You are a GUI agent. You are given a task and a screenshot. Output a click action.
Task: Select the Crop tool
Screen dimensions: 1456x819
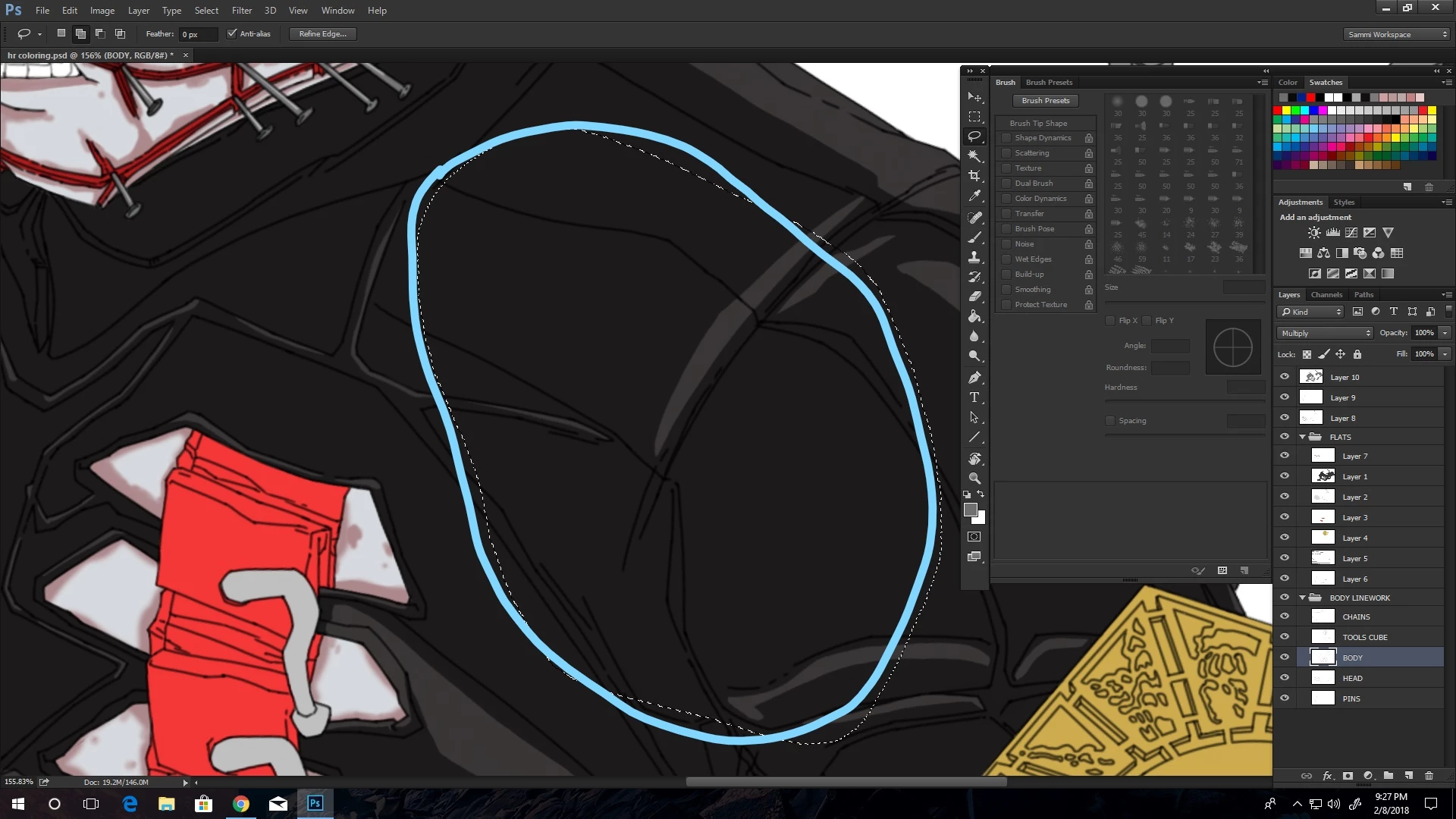click(x=974, y=176)
